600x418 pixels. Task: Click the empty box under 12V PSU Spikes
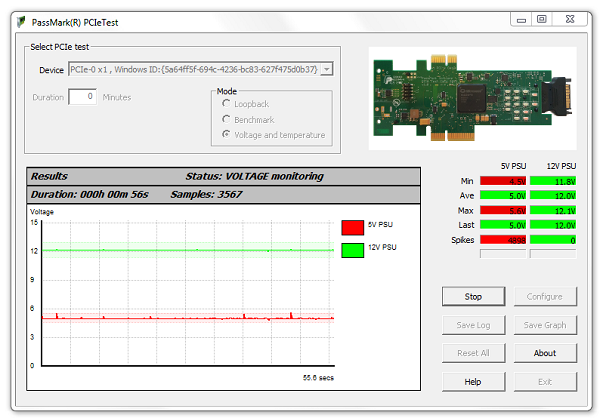[x=553, y=254]
